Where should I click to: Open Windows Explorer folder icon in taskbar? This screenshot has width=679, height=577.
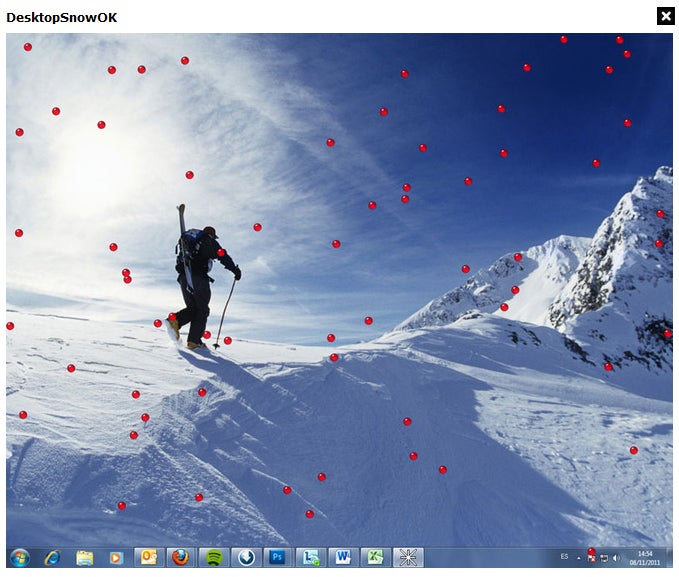tap(84, 558)
